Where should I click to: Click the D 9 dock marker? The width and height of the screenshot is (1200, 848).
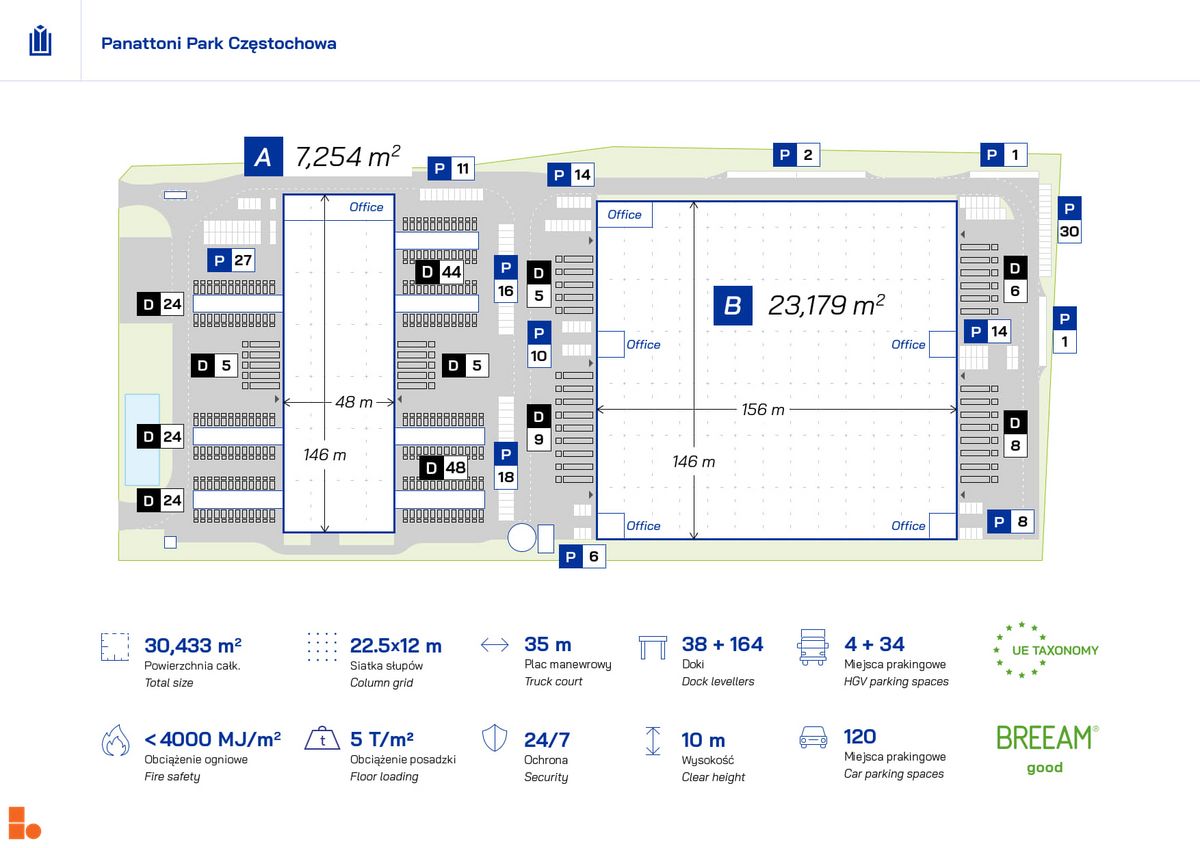538,427
